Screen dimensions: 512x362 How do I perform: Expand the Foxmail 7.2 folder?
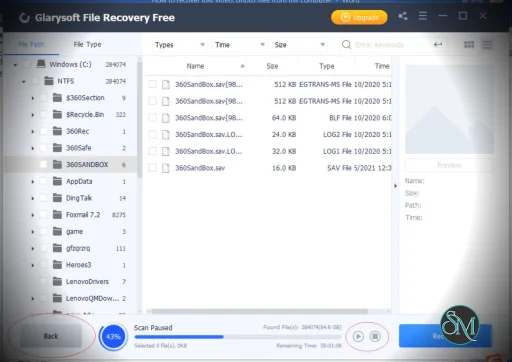pos(33,215)
